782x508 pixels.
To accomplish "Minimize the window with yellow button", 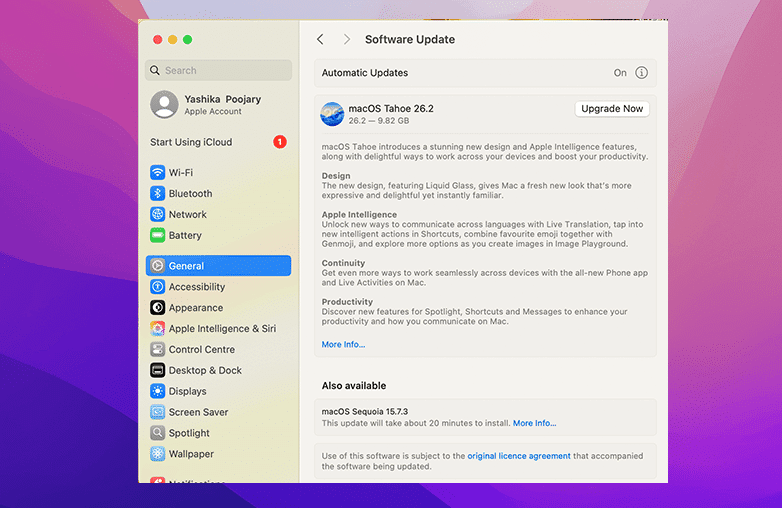I will point(173,39).
